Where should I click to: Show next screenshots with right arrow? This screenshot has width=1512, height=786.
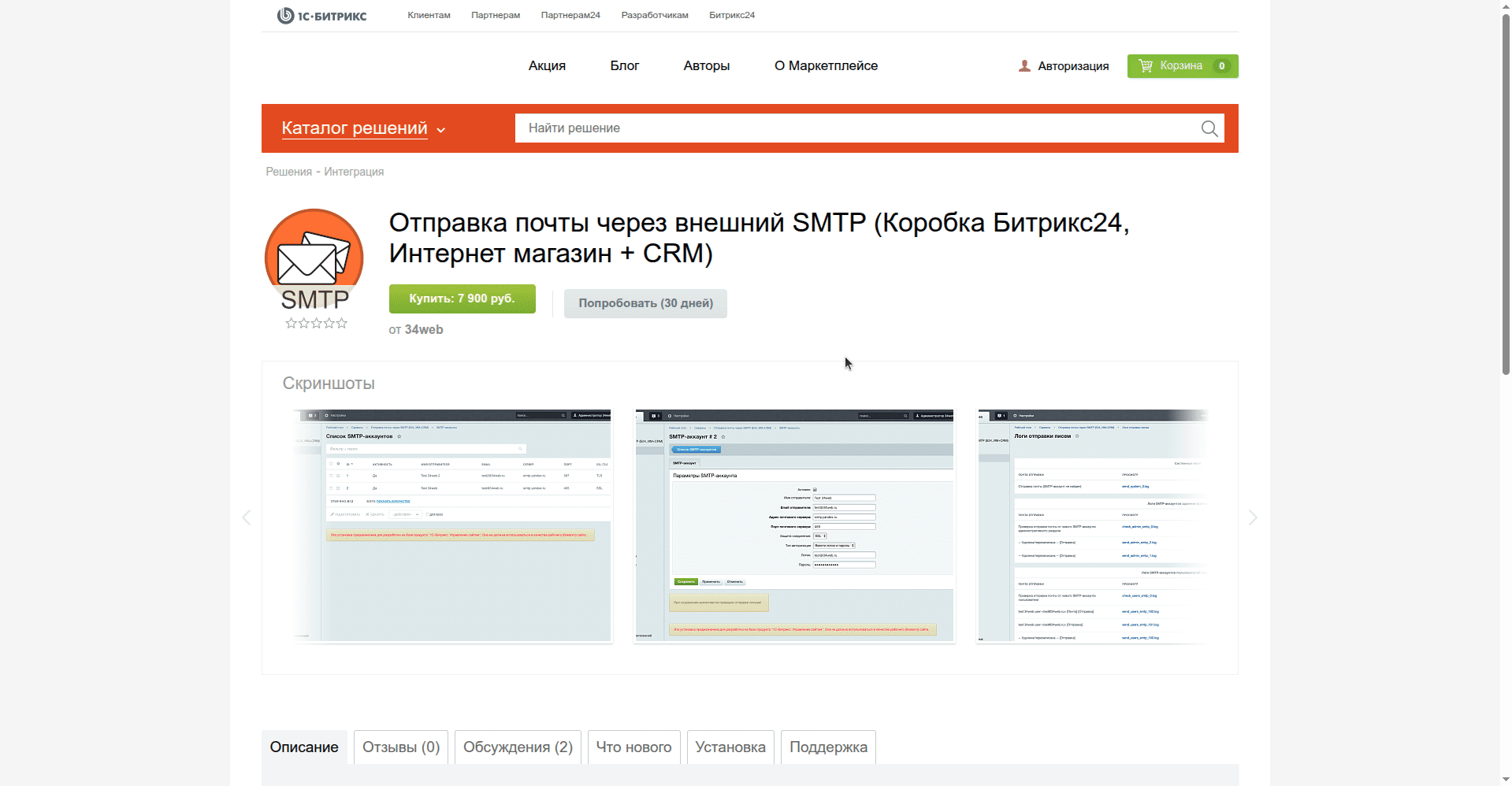(x=1253, y=517)
